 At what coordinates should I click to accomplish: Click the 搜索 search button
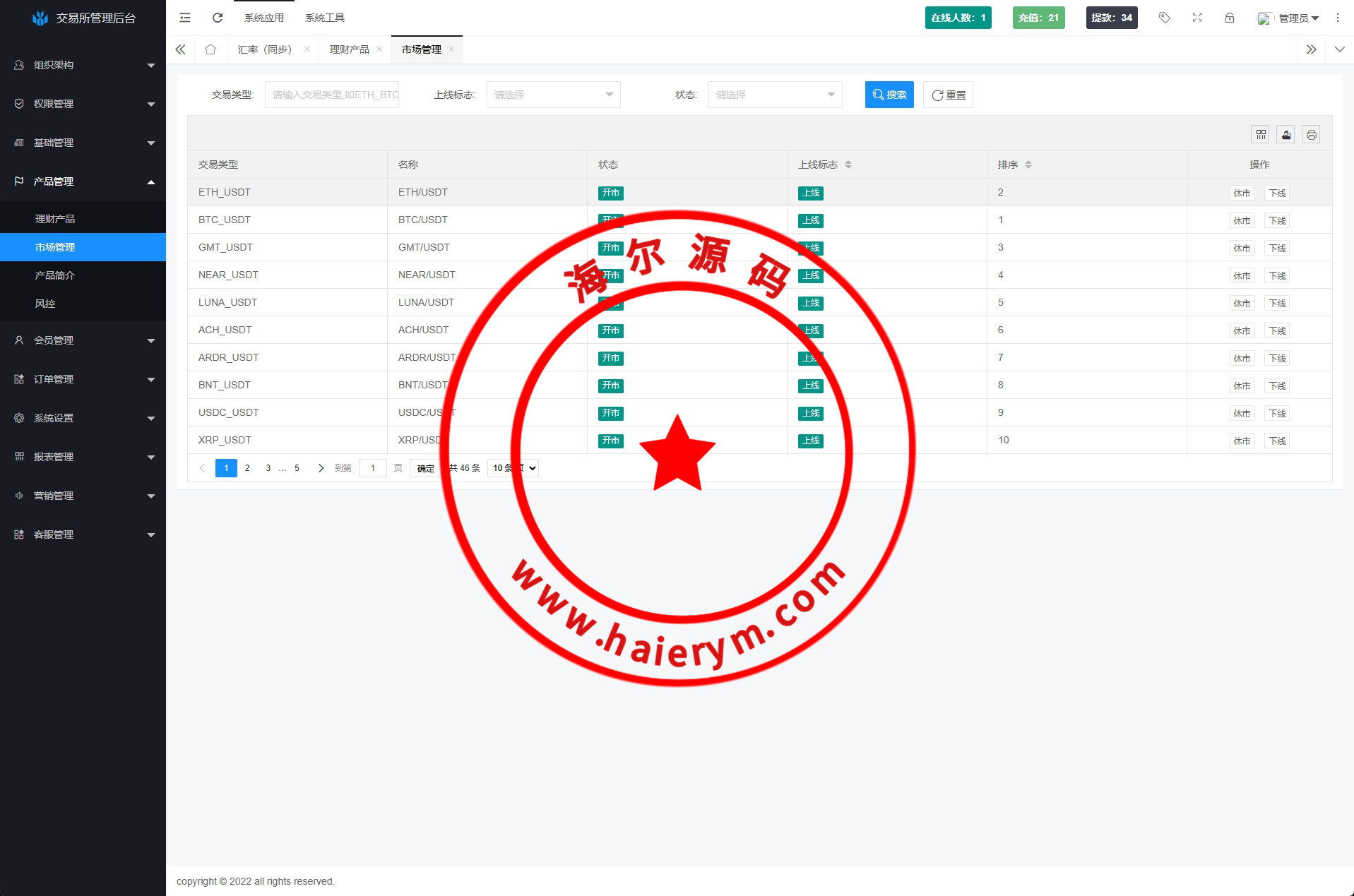(889, 95)
